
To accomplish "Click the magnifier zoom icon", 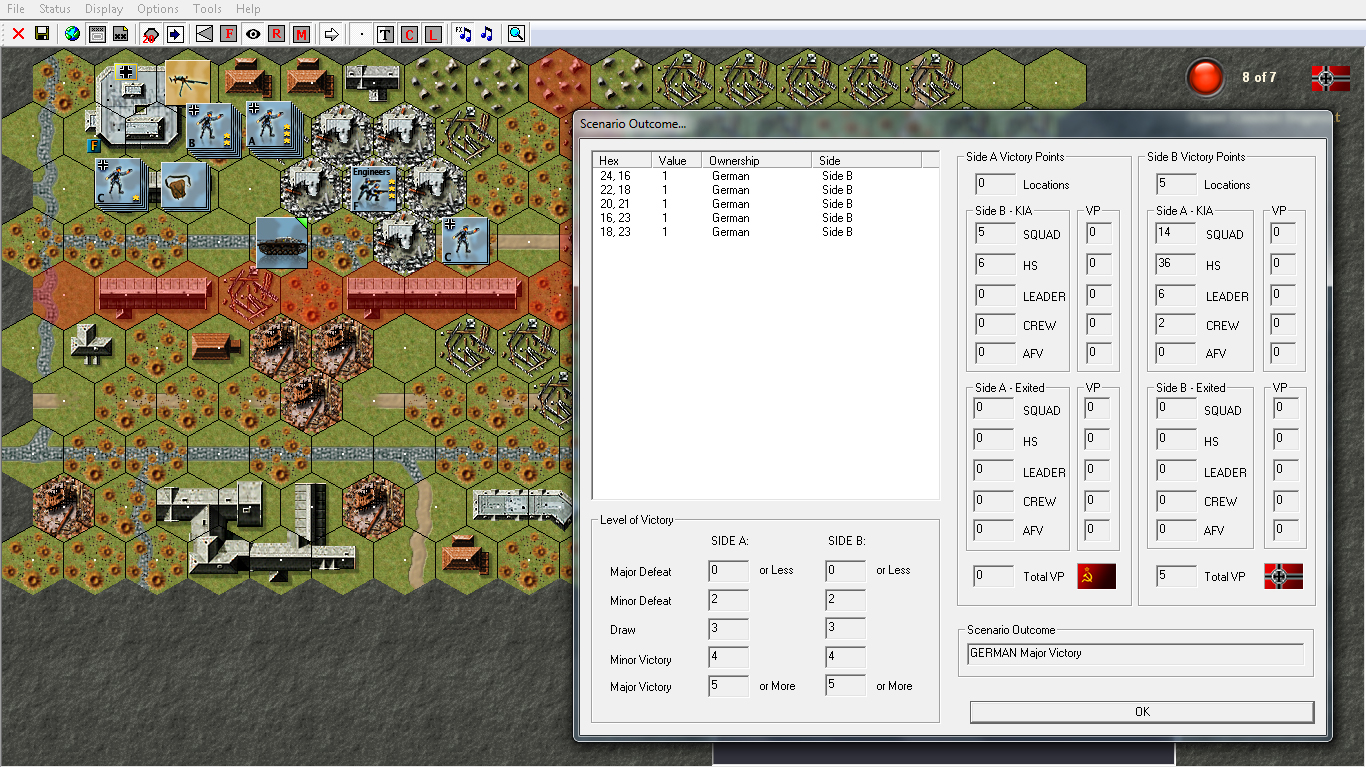I will click(516, 34).
